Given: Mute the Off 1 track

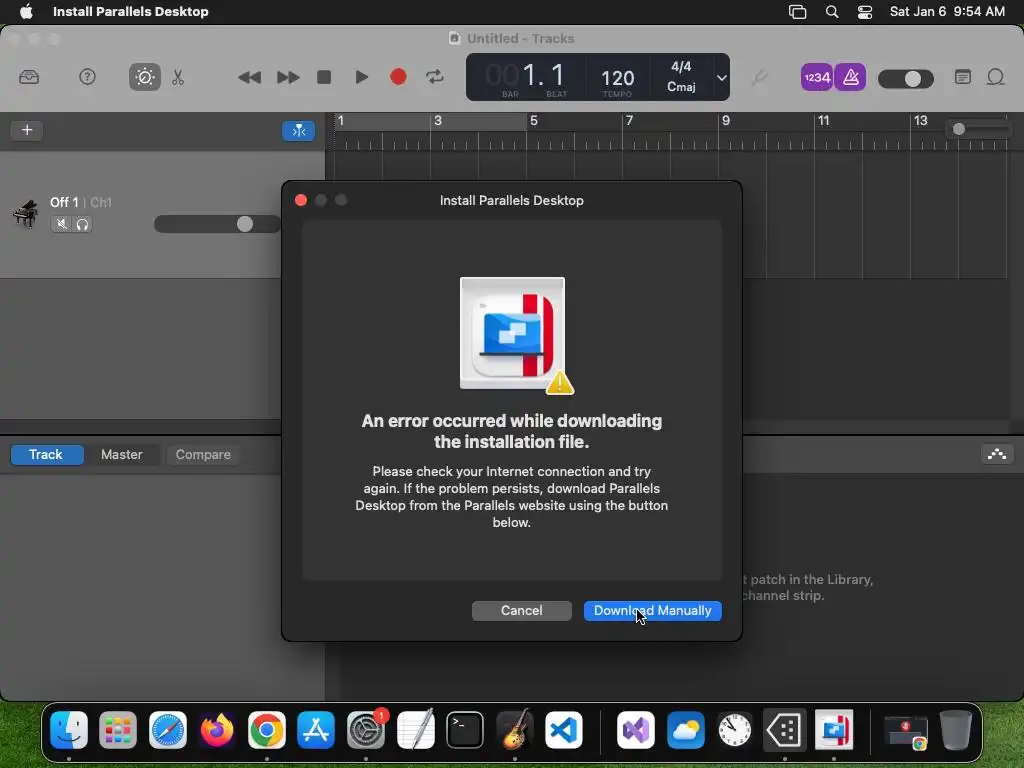Looking at the screenshot, I should point(61,224).
